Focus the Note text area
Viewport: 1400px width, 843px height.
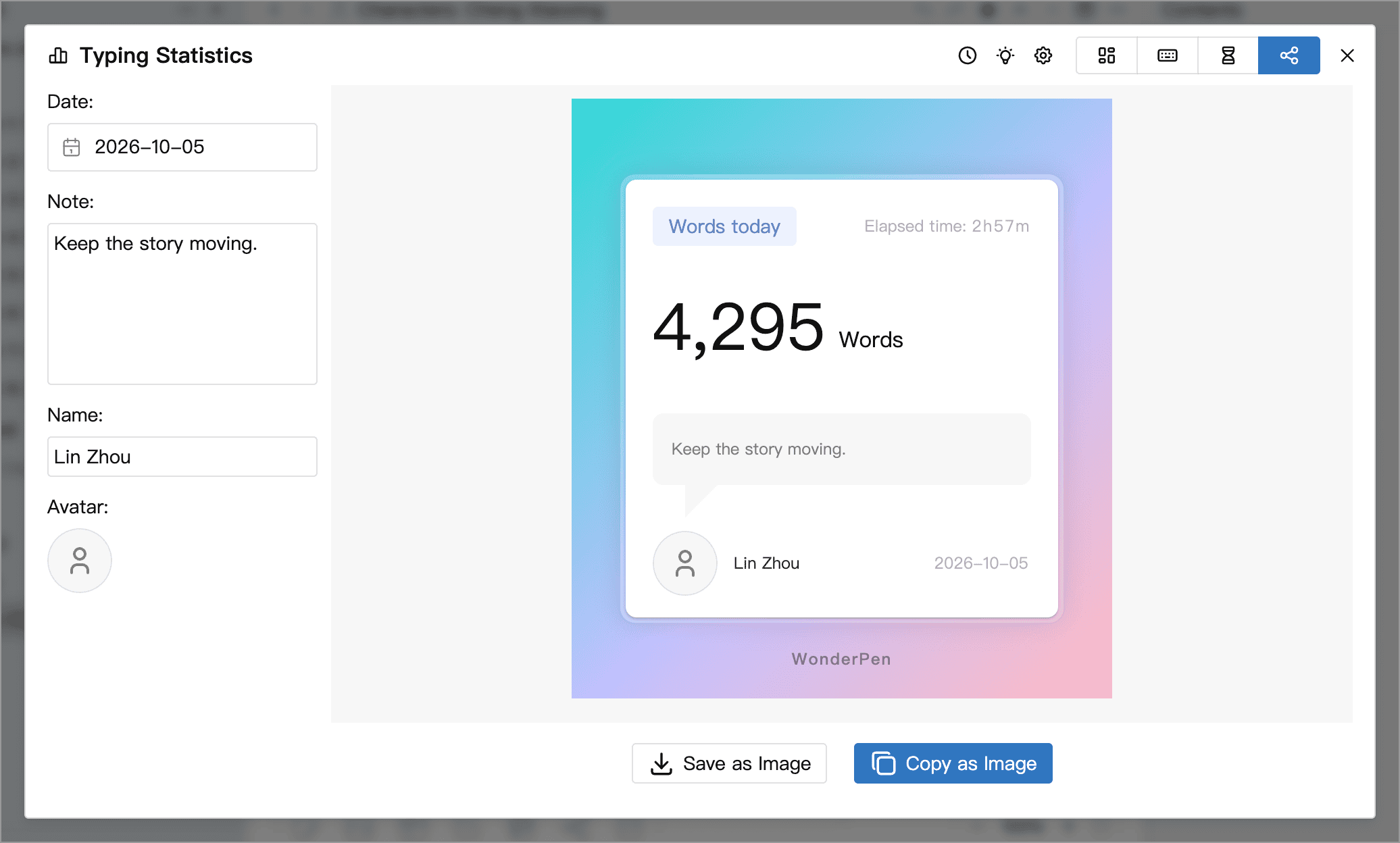click(x=182, y=304)
